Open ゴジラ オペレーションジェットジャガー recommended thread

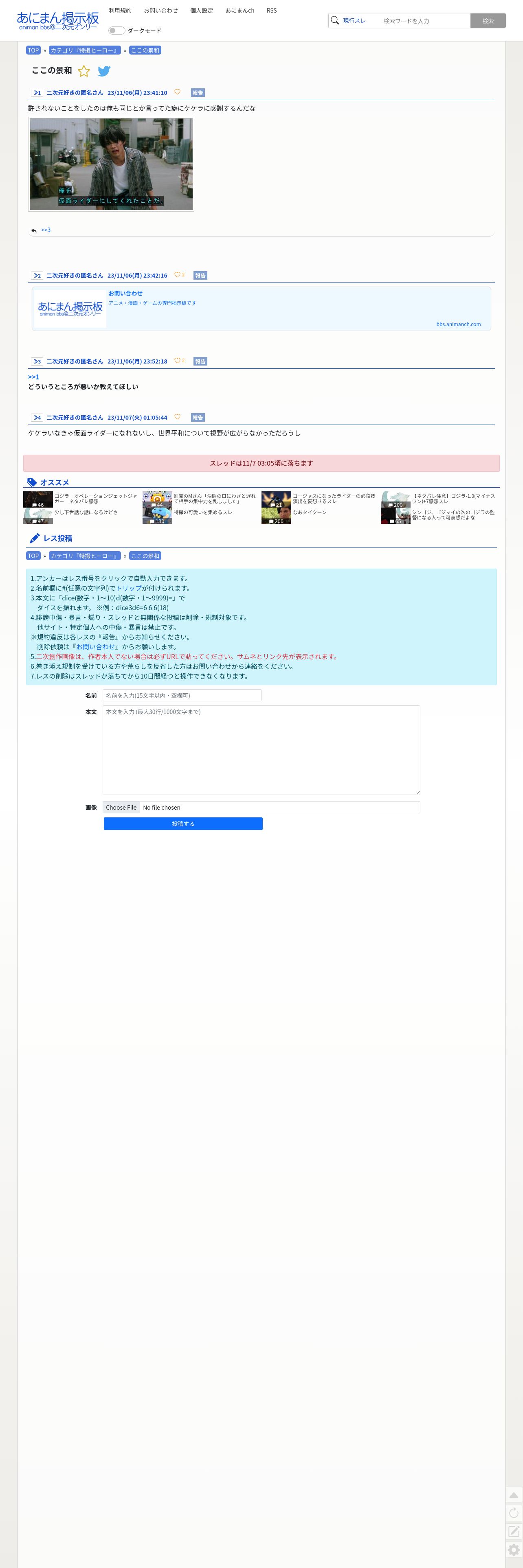click(96, 499)
